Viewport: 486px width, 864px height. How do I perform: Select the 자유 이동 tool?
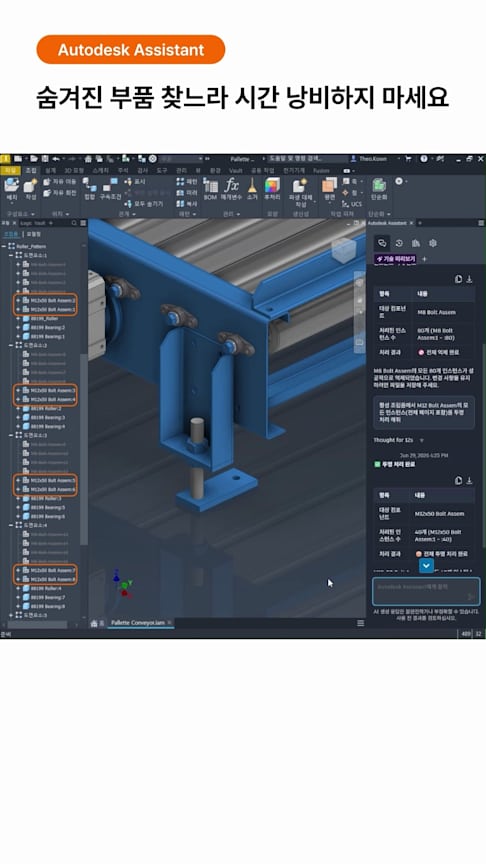(x=60, y=181)
